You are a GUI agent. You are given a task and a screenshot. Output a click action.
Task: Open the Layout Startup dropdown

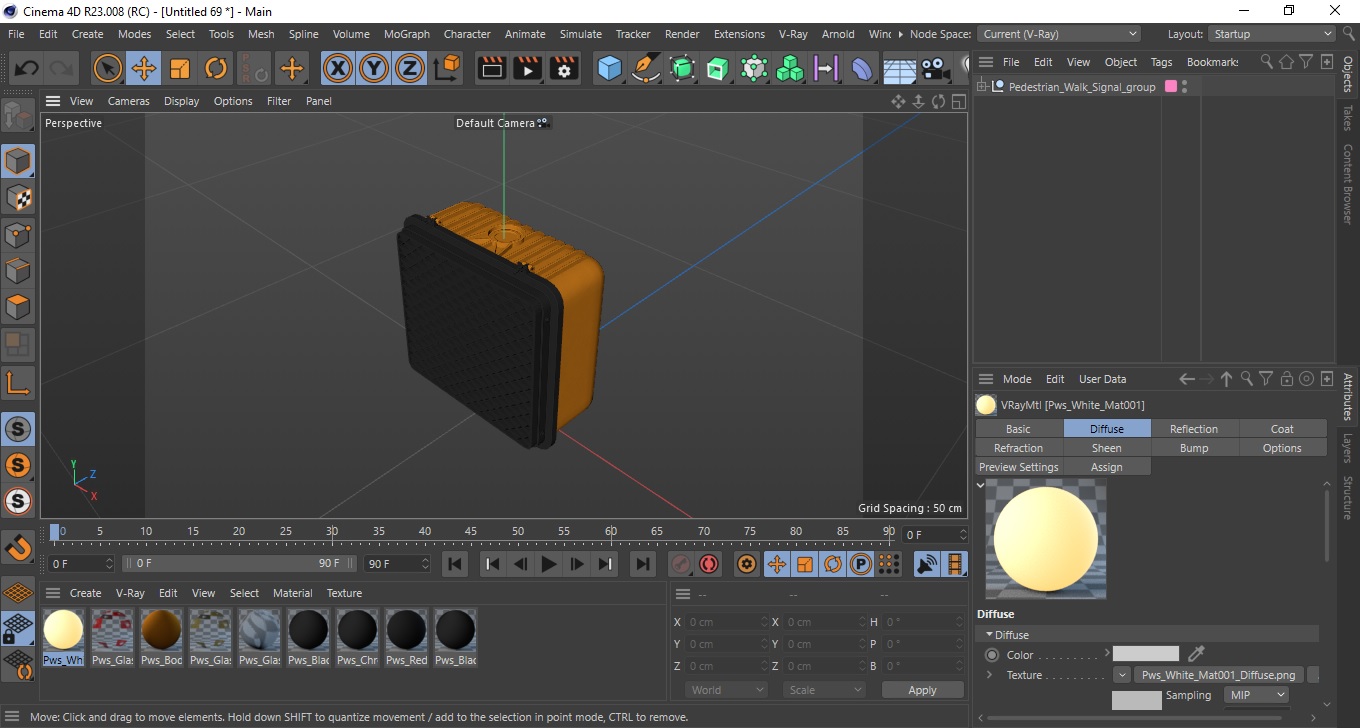click(1271, 34)
